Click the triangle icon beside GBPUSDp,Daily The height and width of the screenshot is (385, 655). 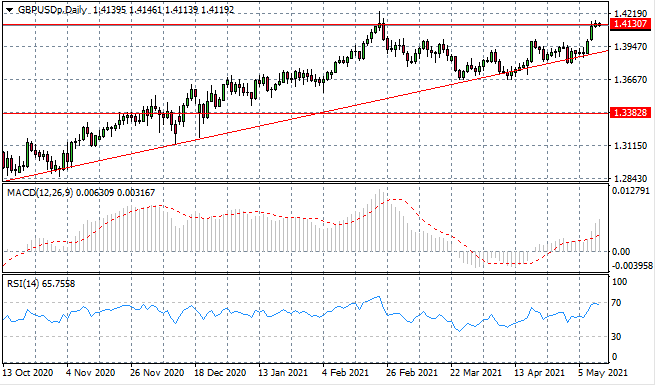tap(10, 10)
